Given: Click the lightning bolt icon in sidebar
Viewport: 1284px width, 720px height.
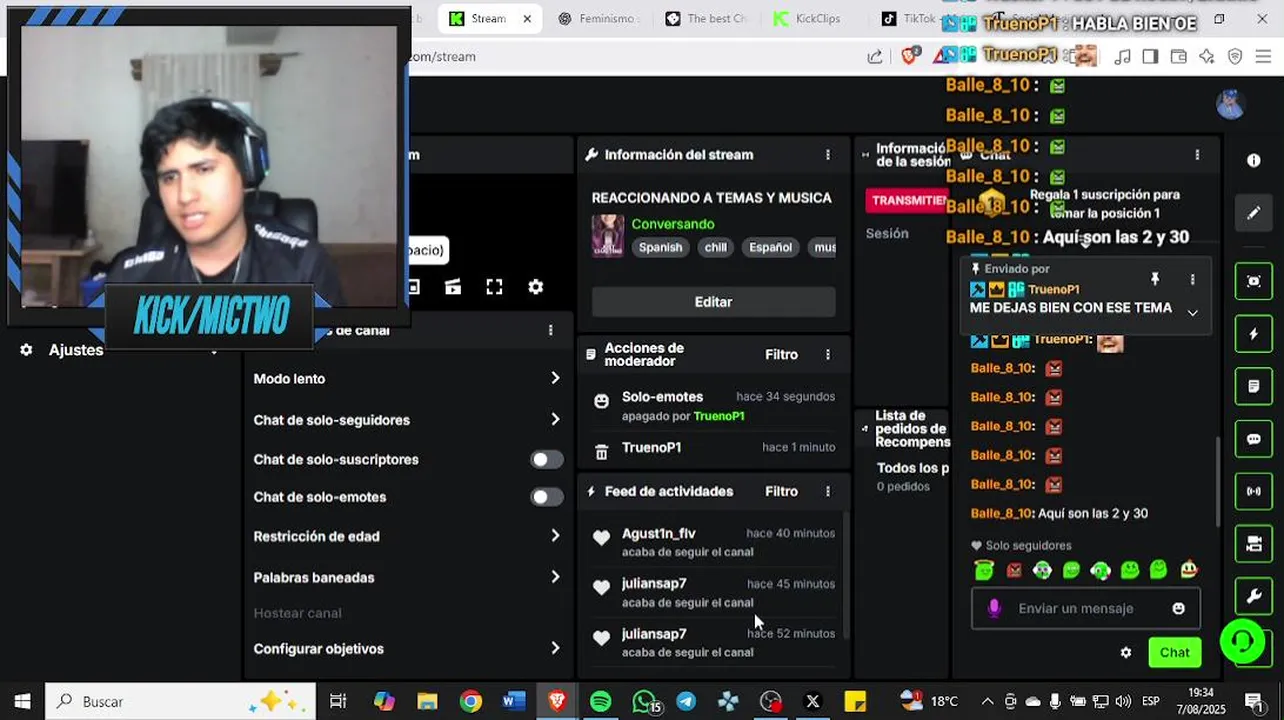Looking at the screenshot, I should pos(1253,334).
